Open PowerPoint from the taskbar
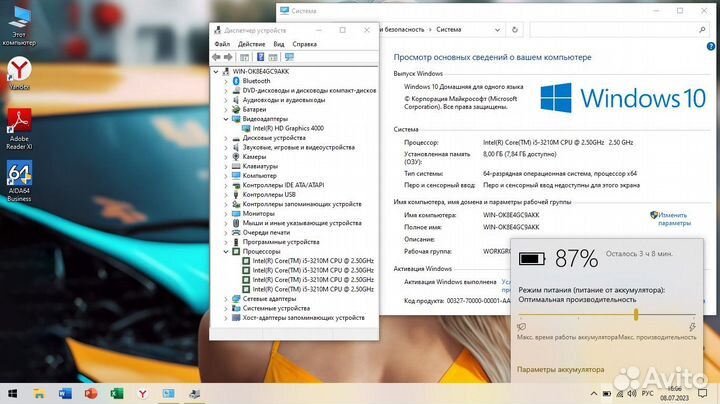This screenshot has height=404, width=720. click(x=91, y=393)
